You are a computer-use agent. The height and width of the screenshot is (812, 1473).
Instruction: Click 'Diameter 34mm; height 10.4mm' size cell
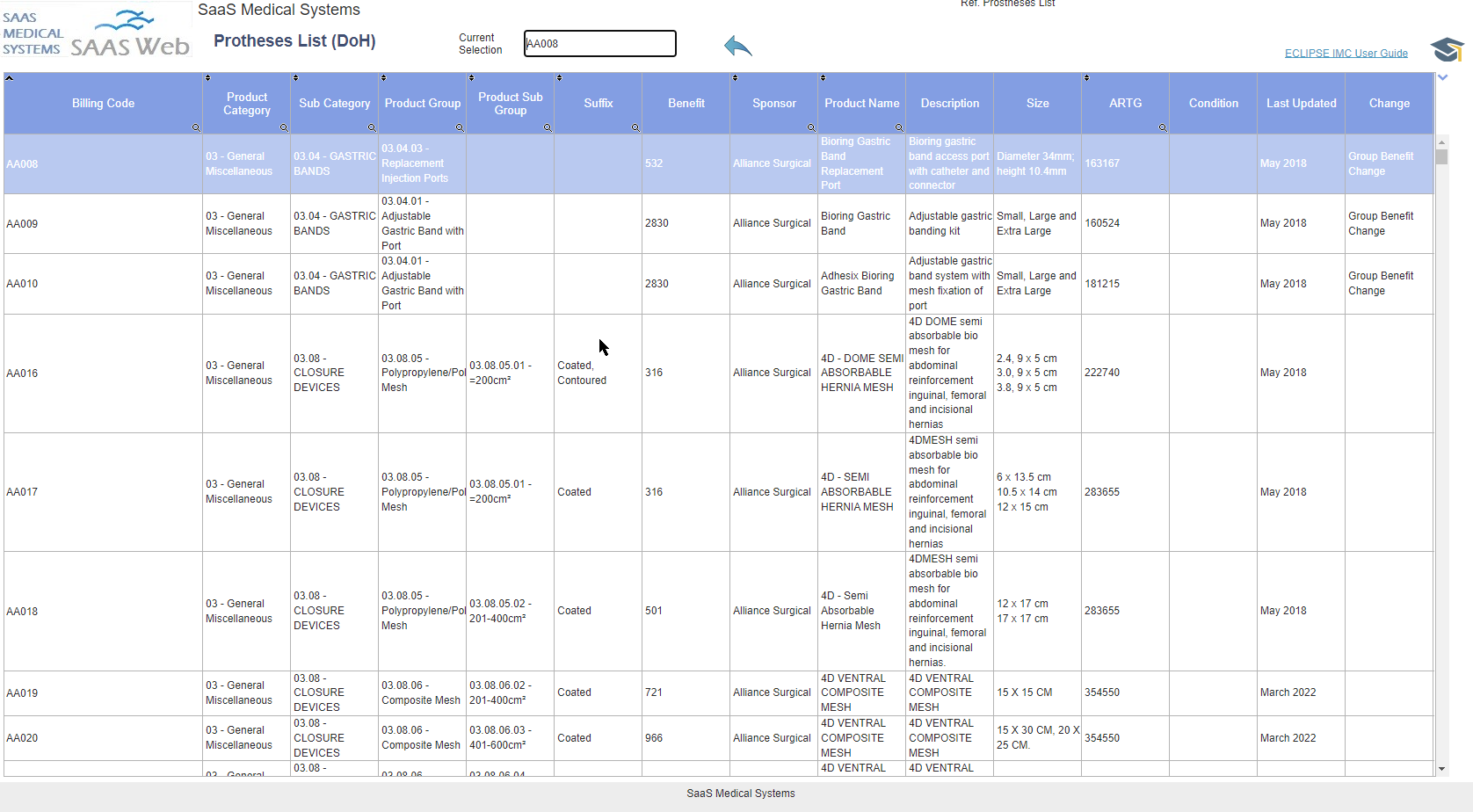click(1035, 163)
